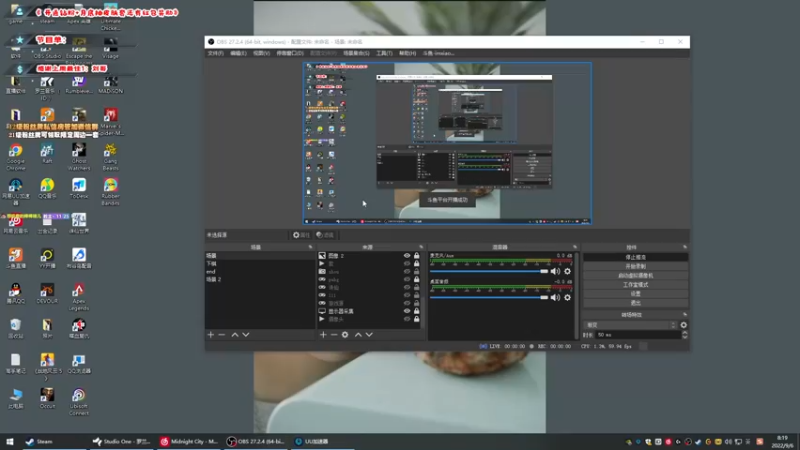The width and height of the screenshot is (800, 450).
Task: Toggle visibility eye for 图像 2 source
Action: pos(407,256)
